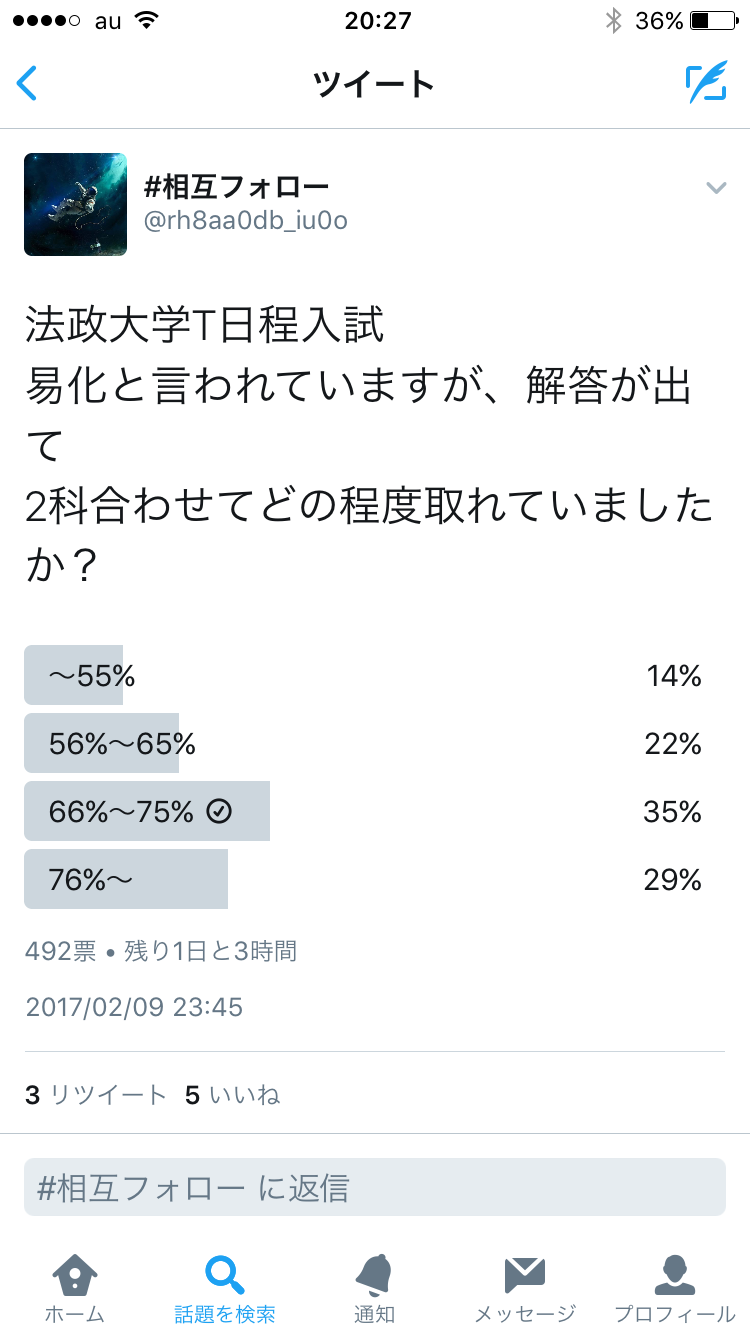
Task: Expand tweet options chevron menu
Action: point(715,188)
